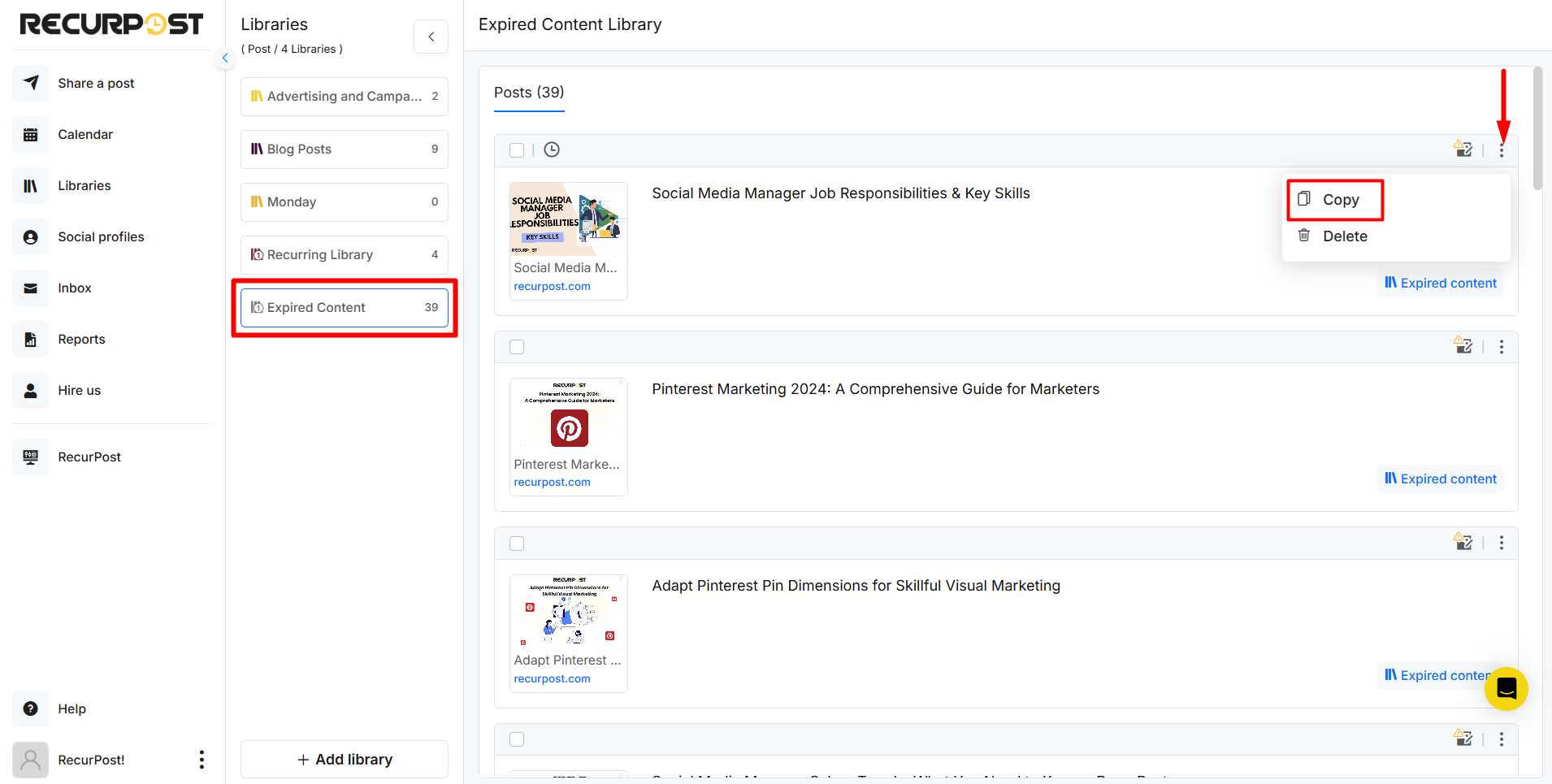The width and height of the screenshot is (1552, 784).
Task: Open three-dot menu for Adapt Pinterest Pin post
Action: click(x=1502, y=543)
